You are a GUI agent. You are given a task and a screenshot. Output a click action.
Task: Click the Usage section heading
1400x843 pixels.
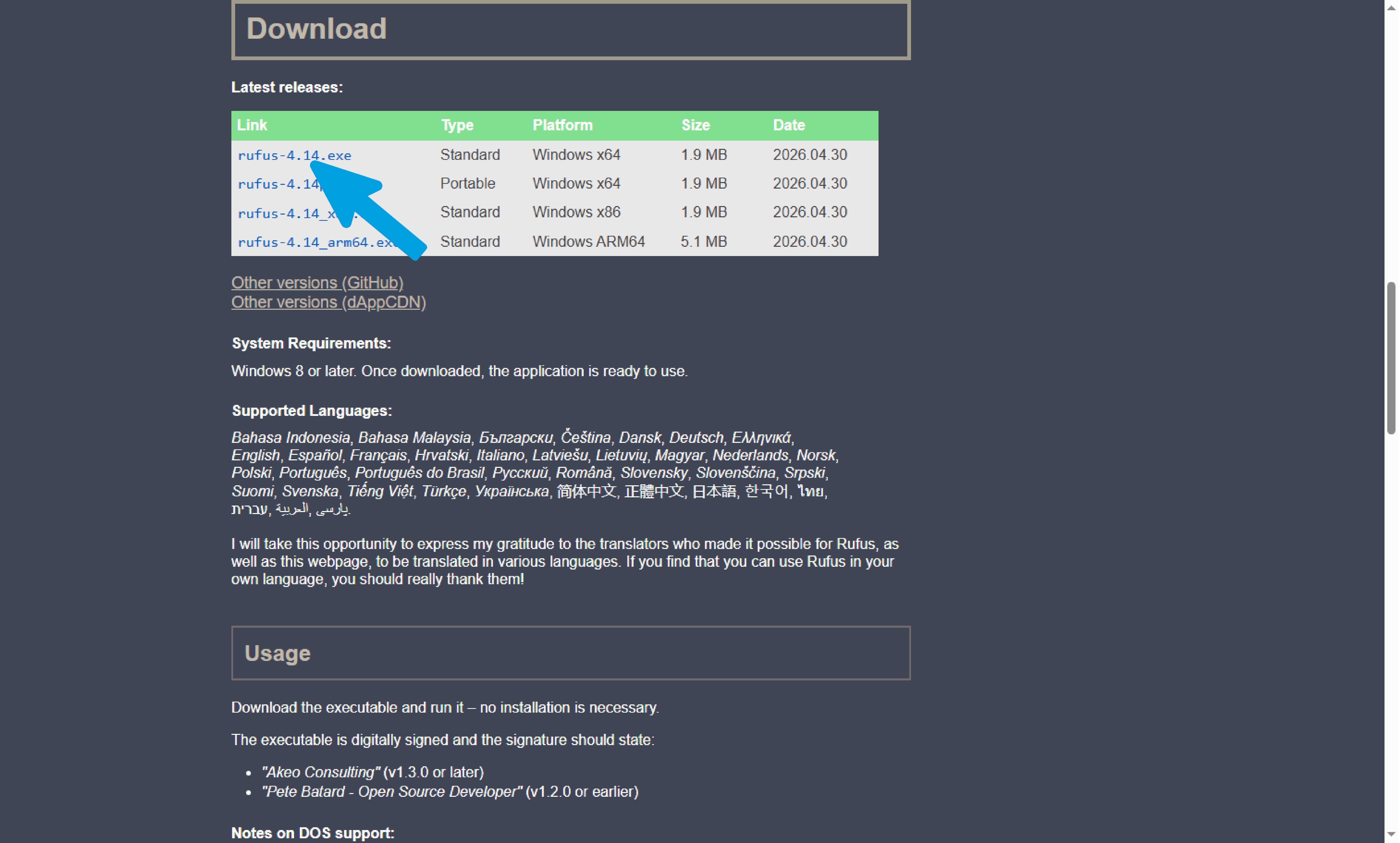[277, 653]
